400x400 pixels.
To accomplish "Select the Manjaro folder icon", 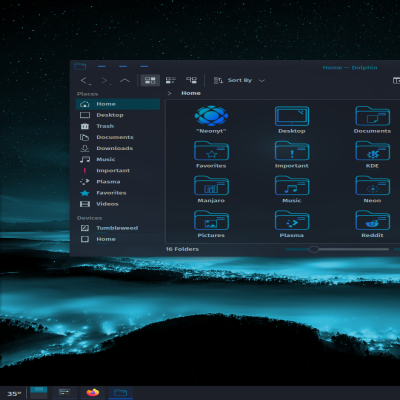I will click(x=211, y=185).
